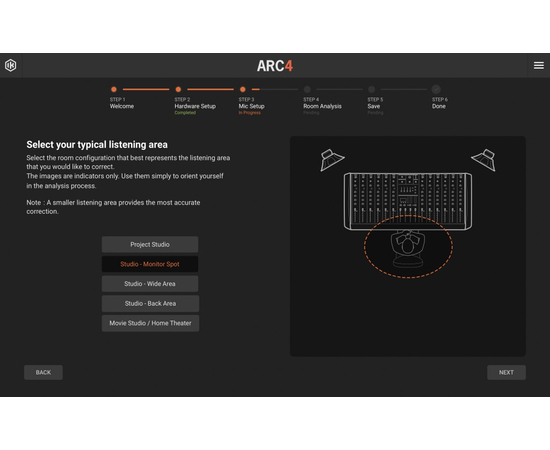
Task: Click the ARC4 title logo
Action: coord(275,66)
